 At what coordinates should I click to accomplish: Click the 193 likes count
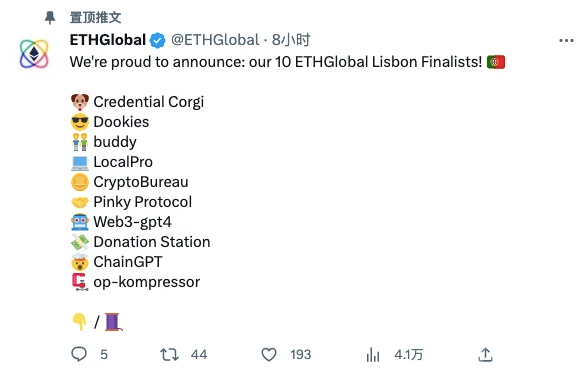300,354
